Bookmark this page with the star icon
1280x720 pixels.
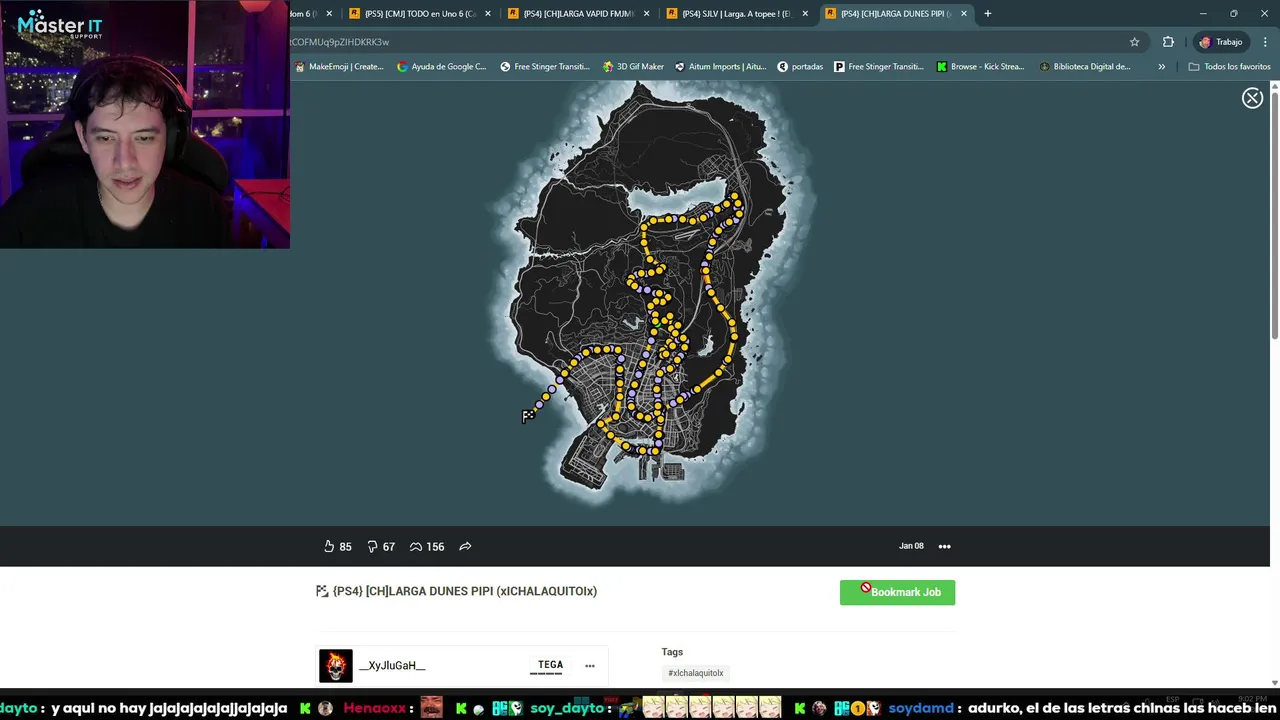(1134, 42)
